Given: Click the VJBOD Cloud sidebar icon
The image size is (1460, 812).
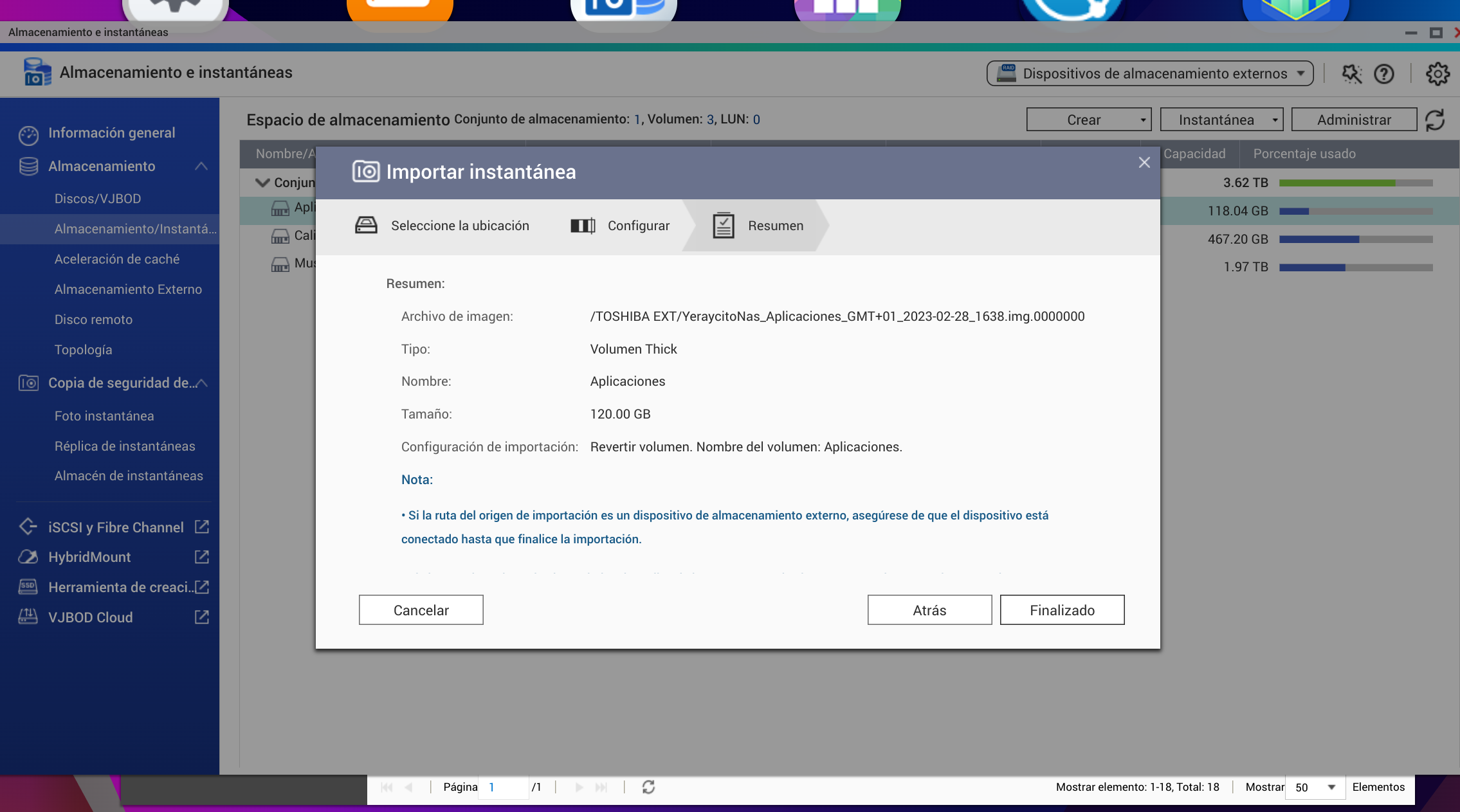Looking at the screenshot, I should point(28,617).
